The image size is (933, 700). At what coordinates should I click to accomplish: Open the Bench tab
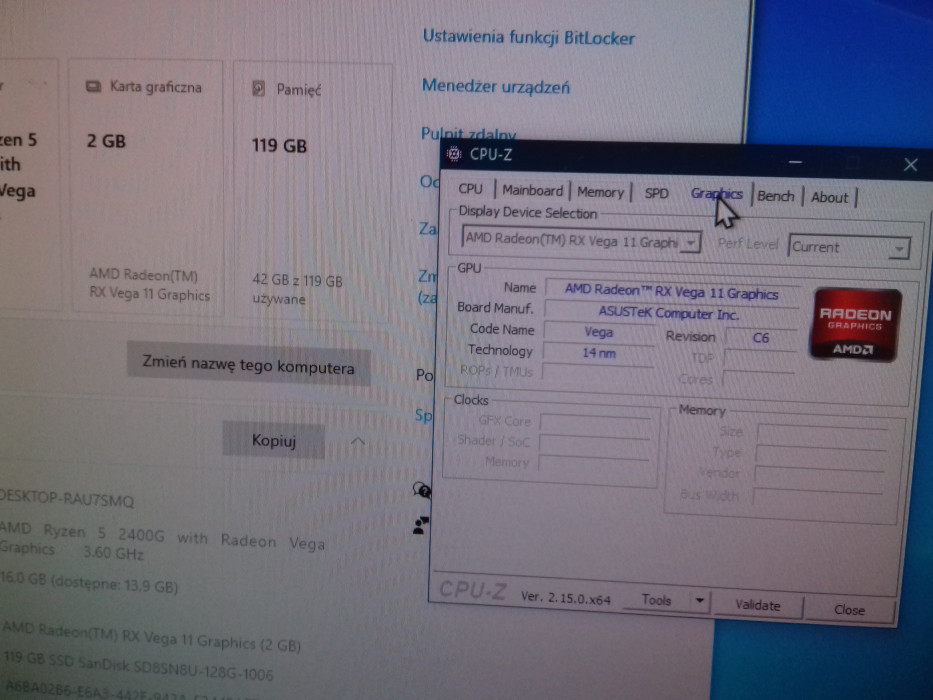click(775, 196)
